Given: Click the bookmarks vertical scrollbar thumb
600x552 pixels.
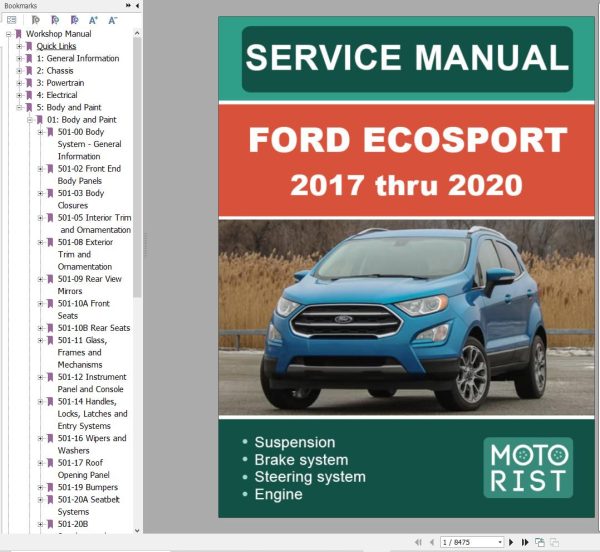Looking at the screenshot, I should click(x=137, y=167).
